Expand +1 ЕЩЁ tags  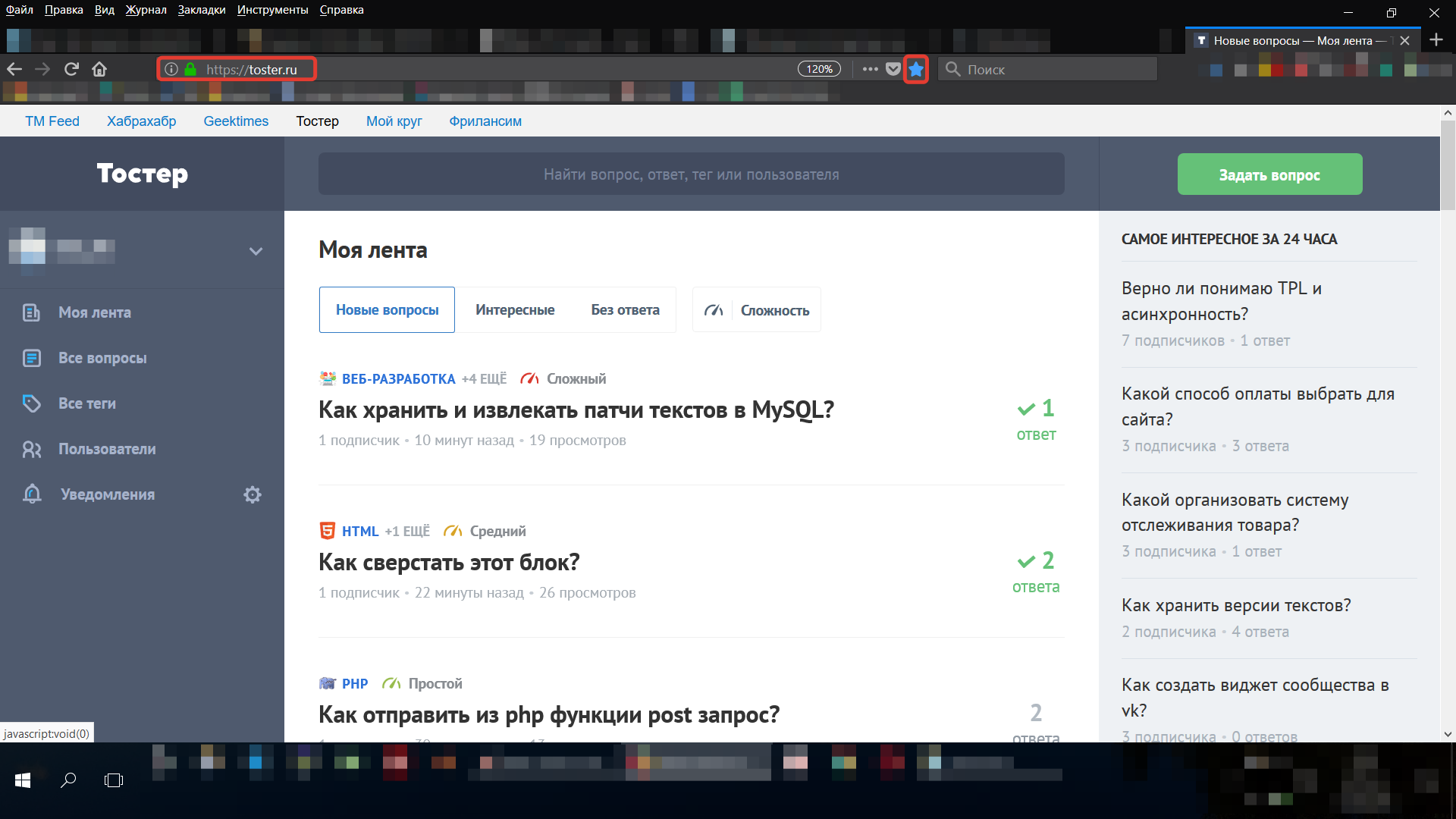(x=406, y=531)
